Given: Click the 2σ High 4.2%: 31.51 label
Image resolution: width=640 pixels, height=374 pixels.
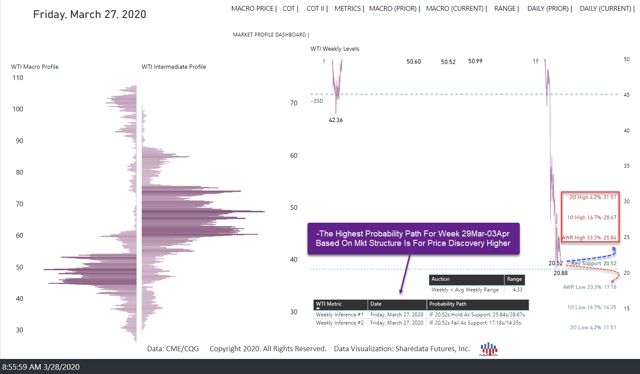Looking at the screenshot, I should [593, 198].
